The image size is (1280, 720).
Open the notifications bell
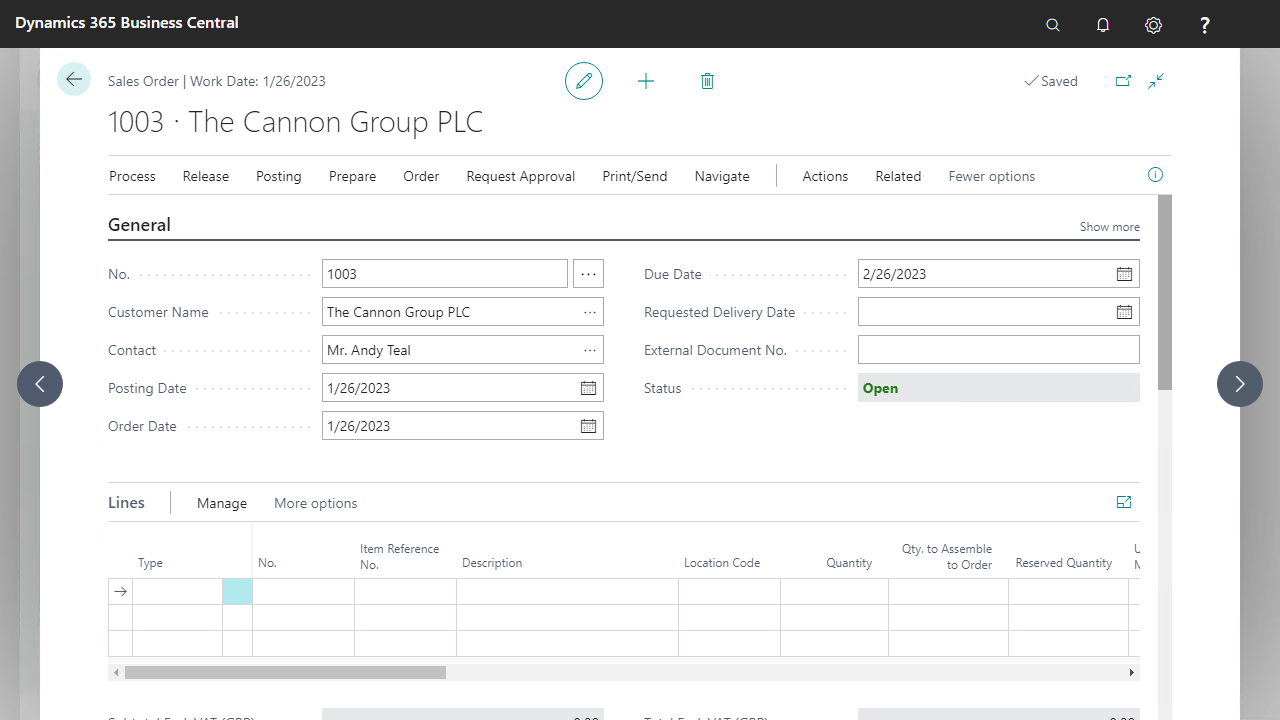click(1103, 25)
